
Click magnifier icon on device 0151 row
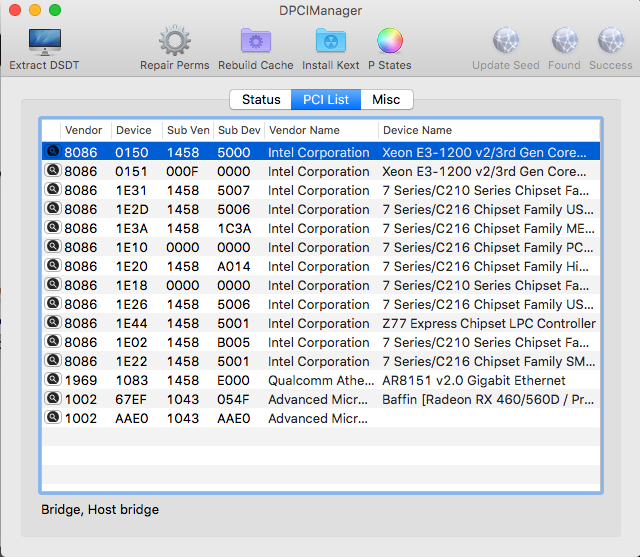pos(53,170)
